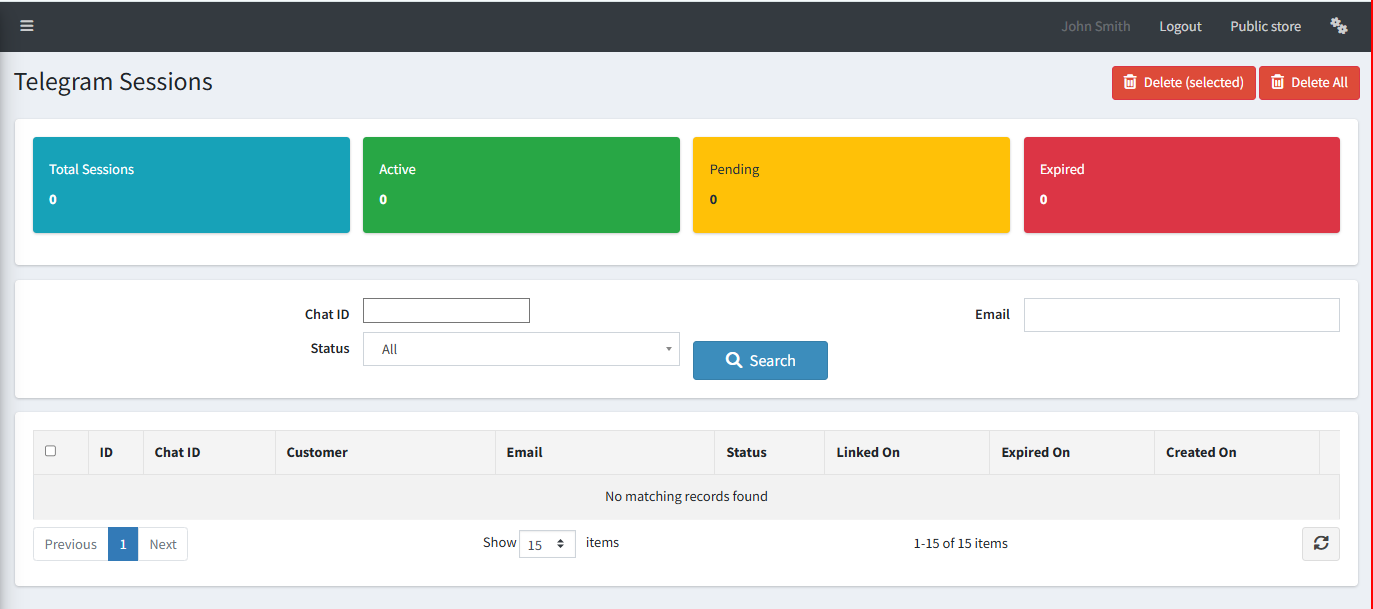
Task: Open the Public store link
Action: pos(1265,26)
